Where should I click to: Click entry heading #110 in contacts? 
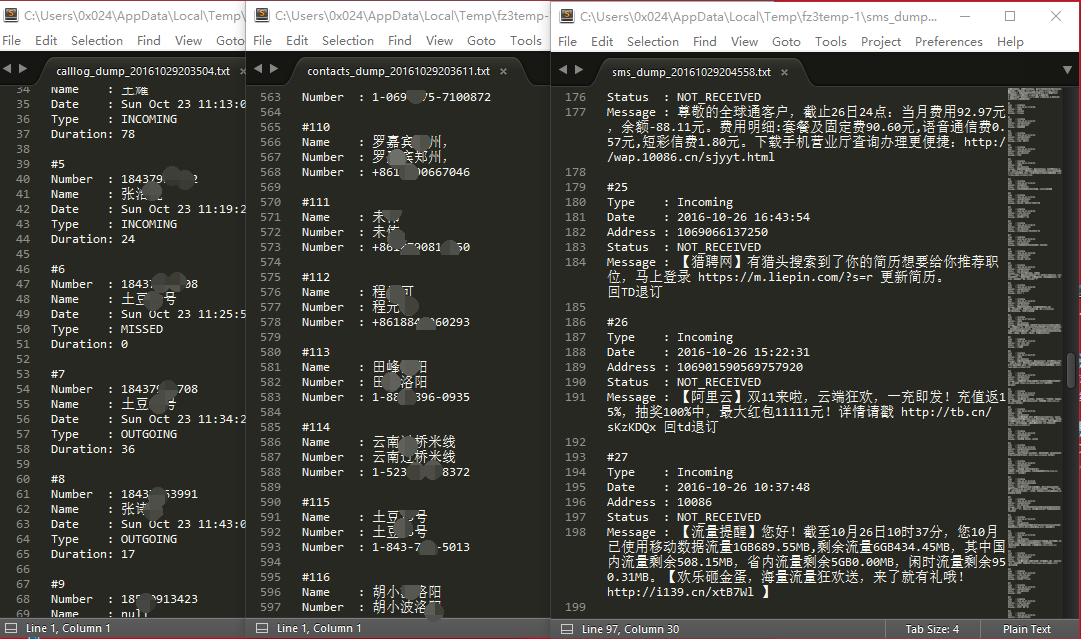click(316, 127)
